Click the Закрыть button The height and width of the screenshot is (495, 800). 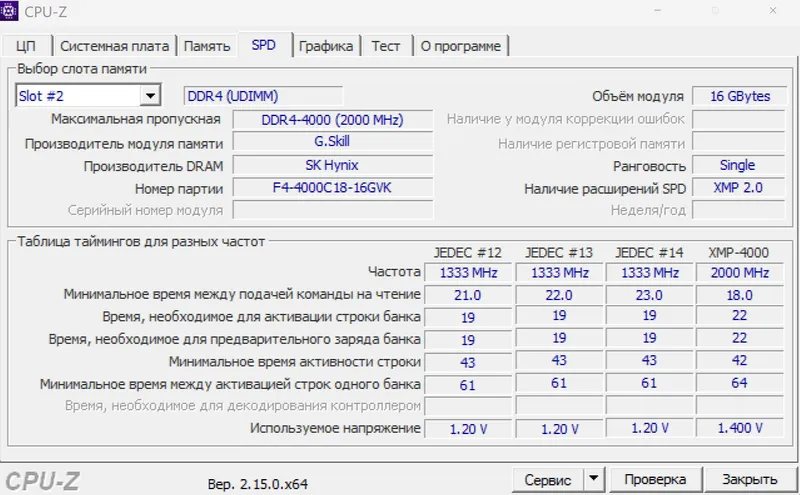point(750,479)
